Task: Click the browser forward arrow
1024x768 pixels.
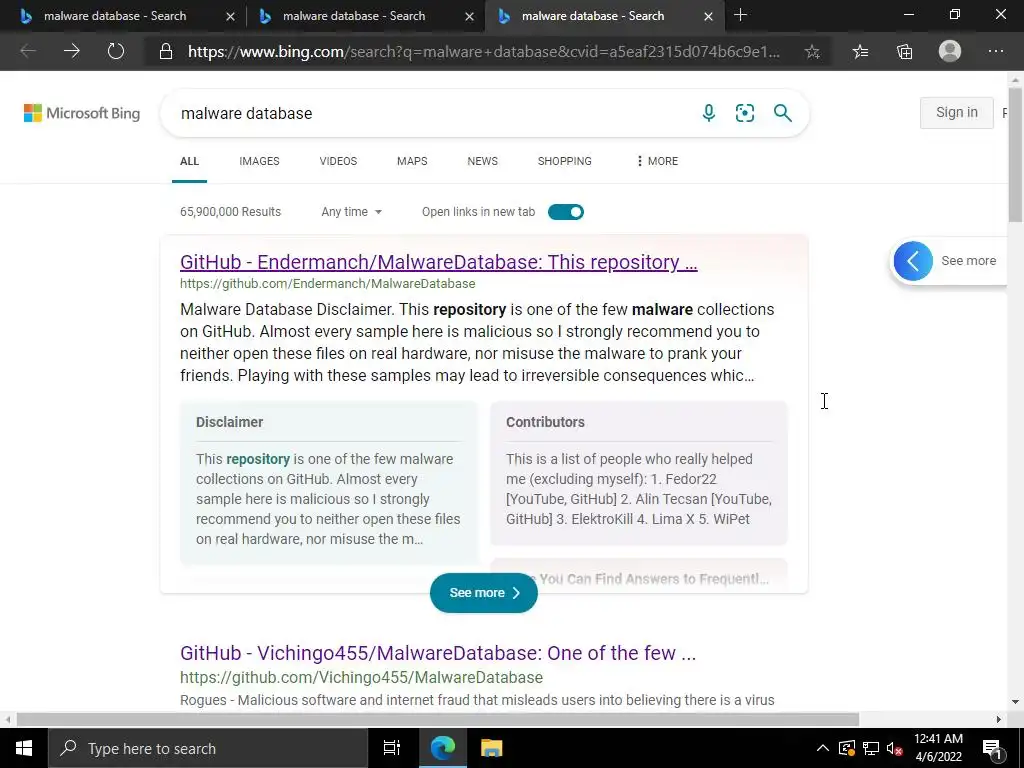Action: click(x=72, y=51)
